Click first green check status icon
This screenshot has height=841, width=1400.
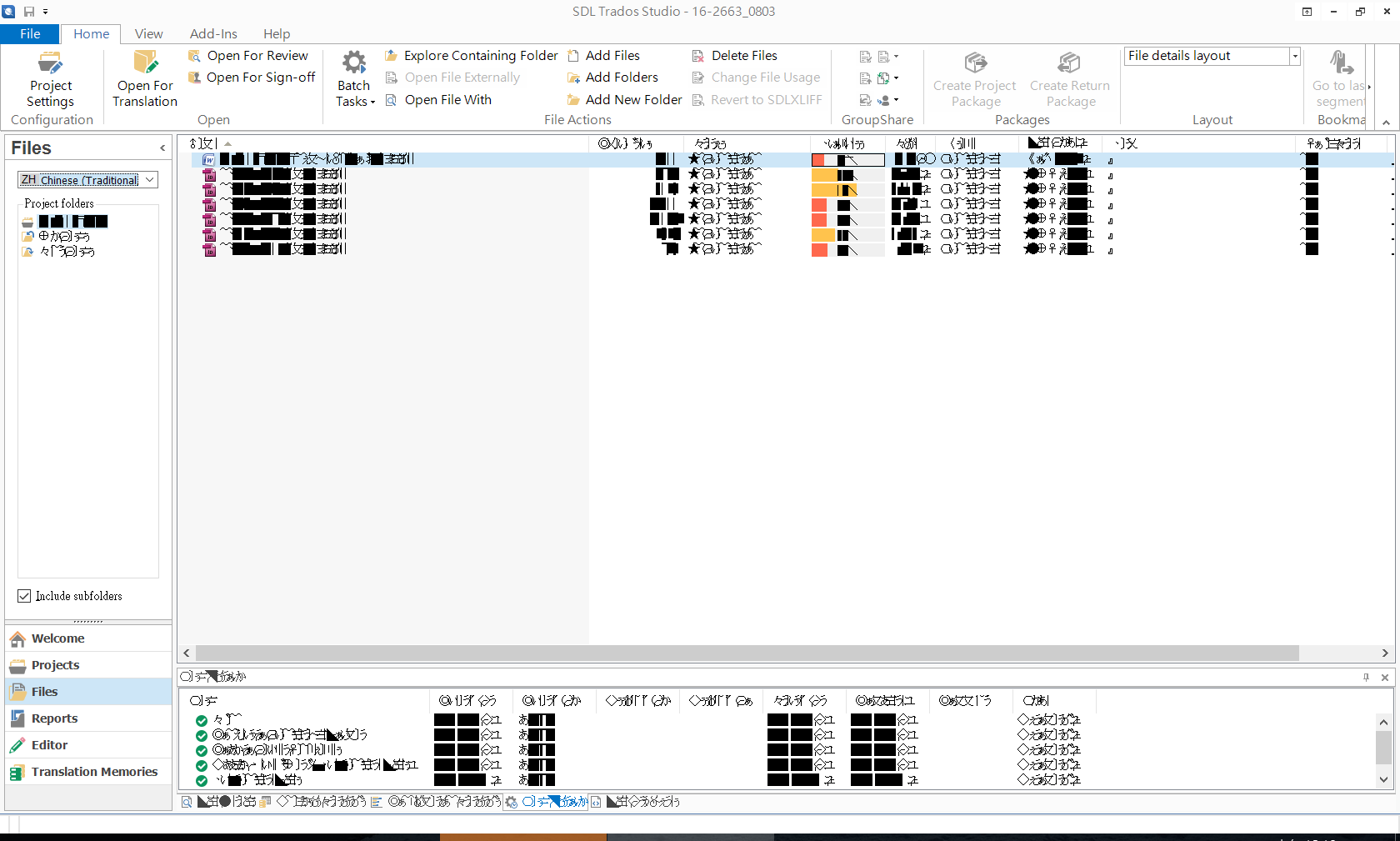202,720
